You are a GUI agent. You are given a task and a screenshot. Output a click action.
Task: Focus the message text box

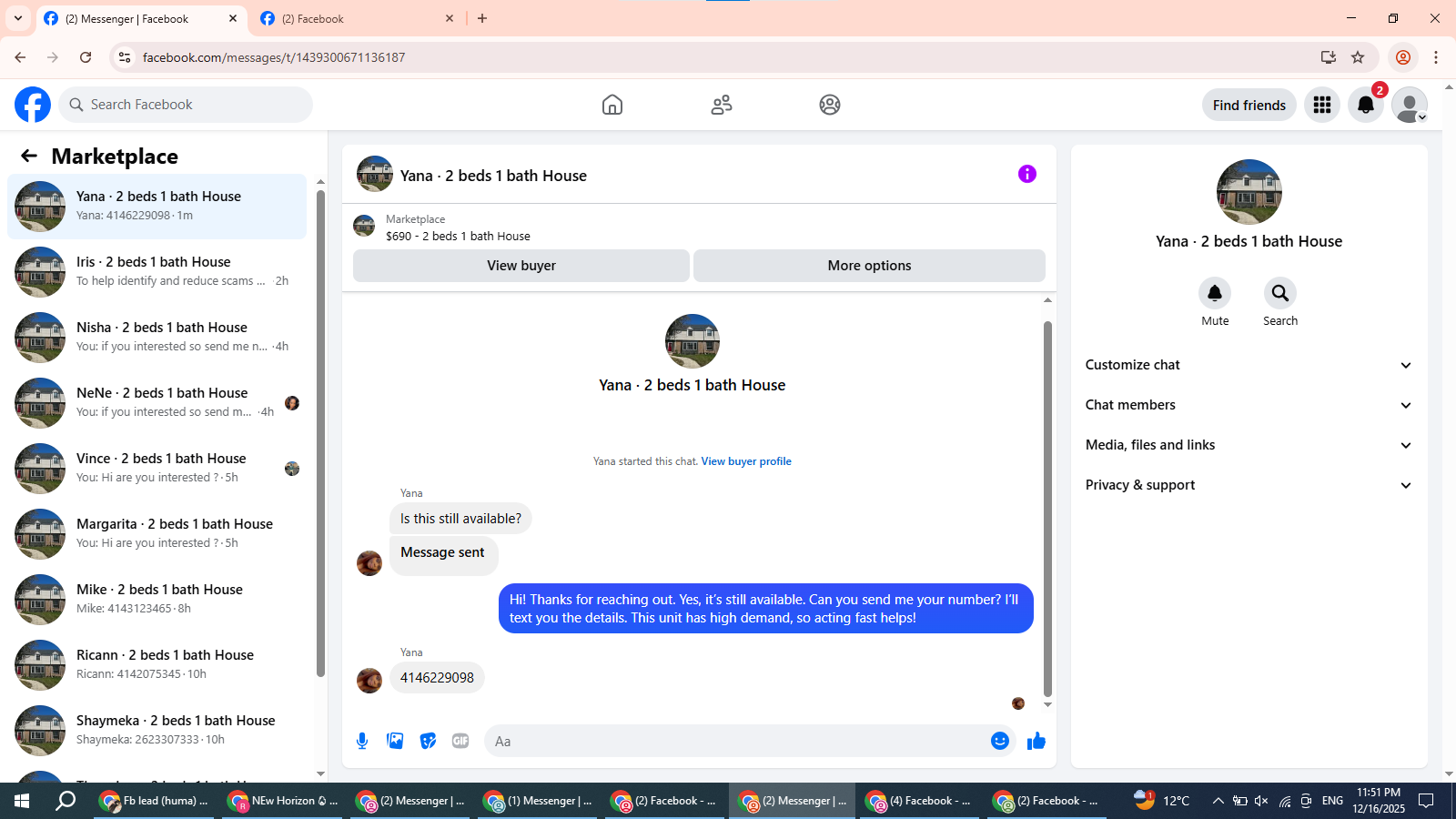[x=738, y=741]
